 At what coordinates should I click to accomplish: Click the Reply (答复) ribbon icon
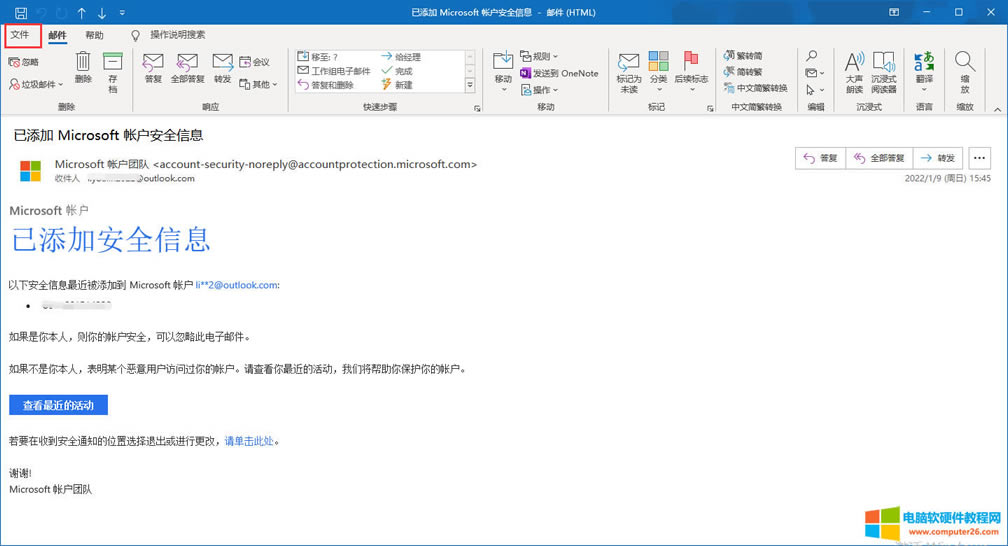click(153, 68)
